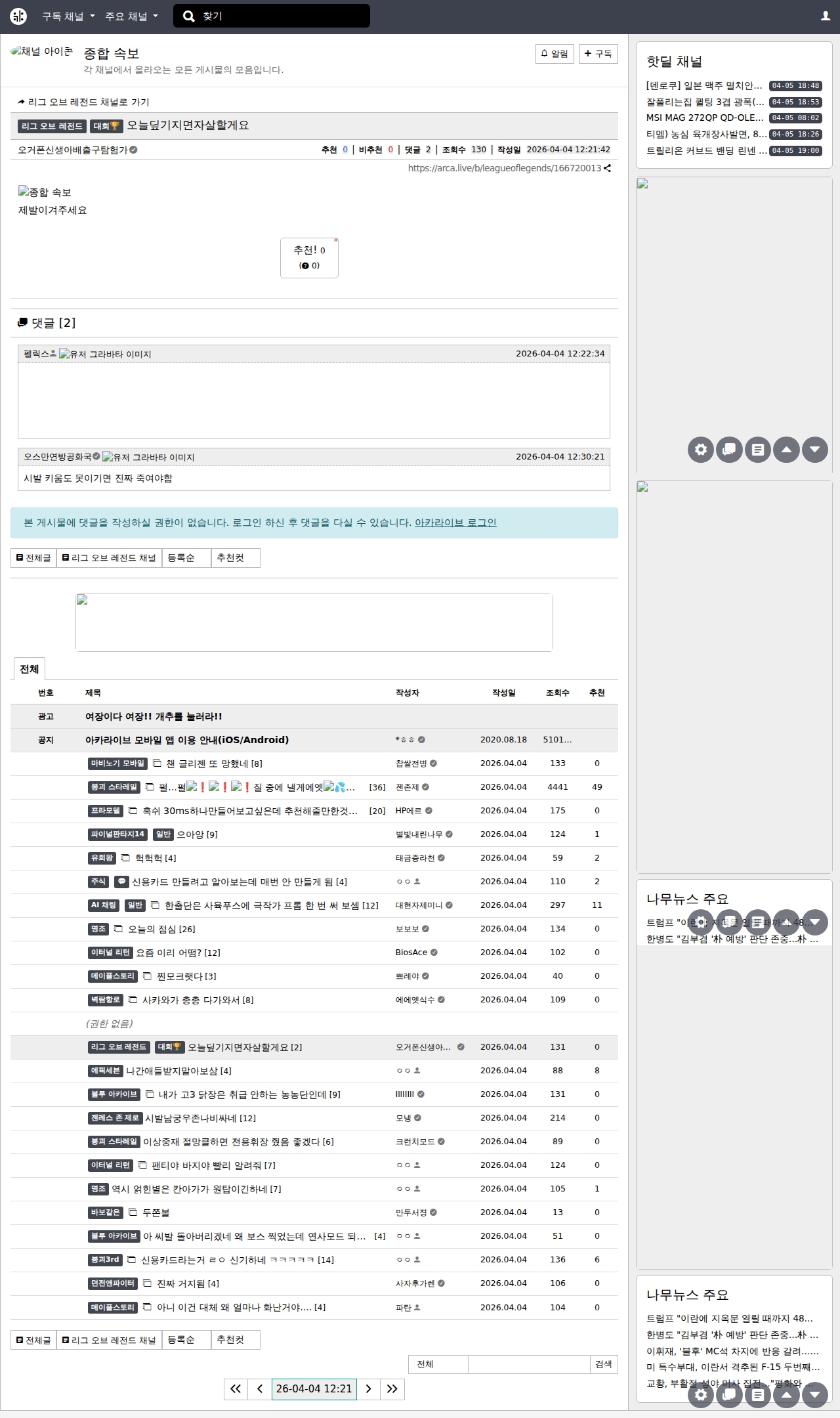Click the share icon beside the post URL
Screen dimensions: 840x1418
coord(608,168)
